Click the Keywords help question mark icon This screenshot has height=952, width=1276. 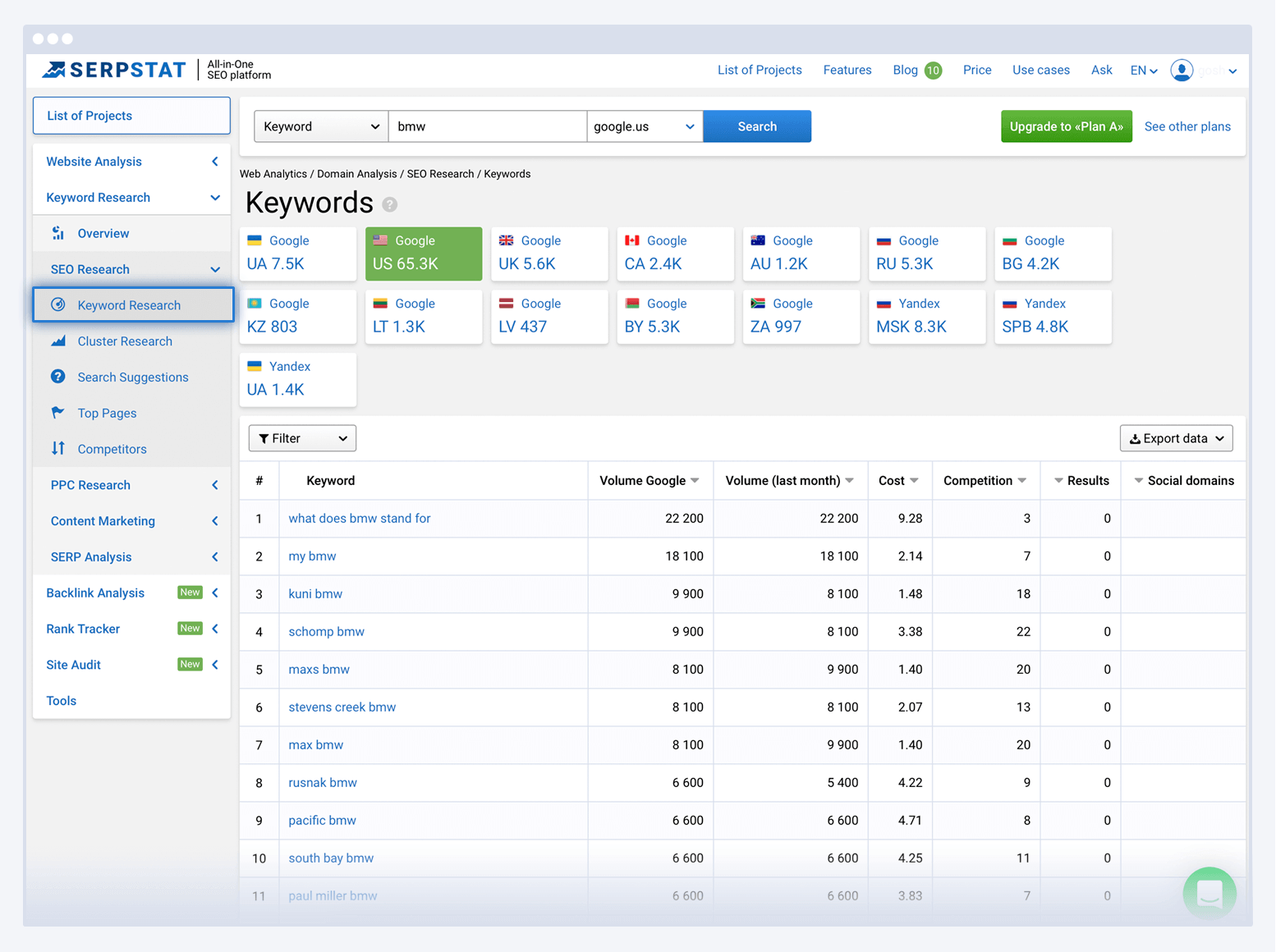tap(390, 204)
